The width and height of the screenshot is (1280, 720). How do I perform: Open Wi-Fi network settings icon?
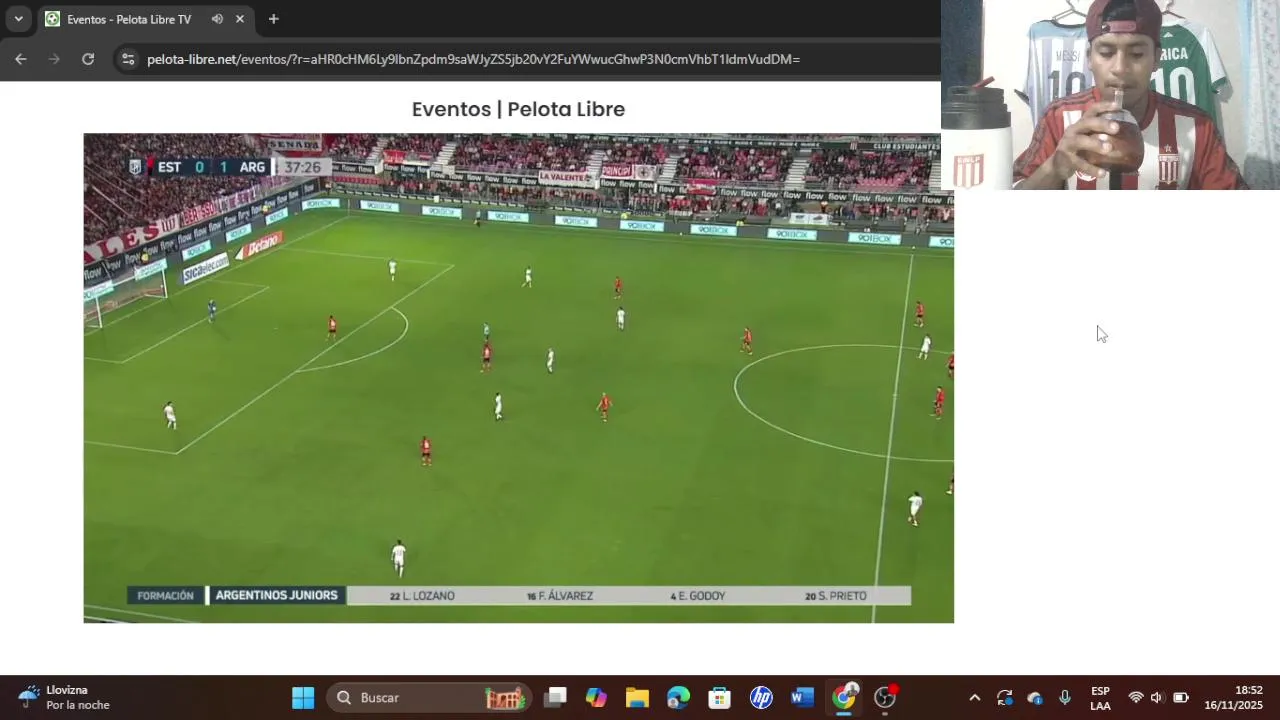pos(1136,698)
